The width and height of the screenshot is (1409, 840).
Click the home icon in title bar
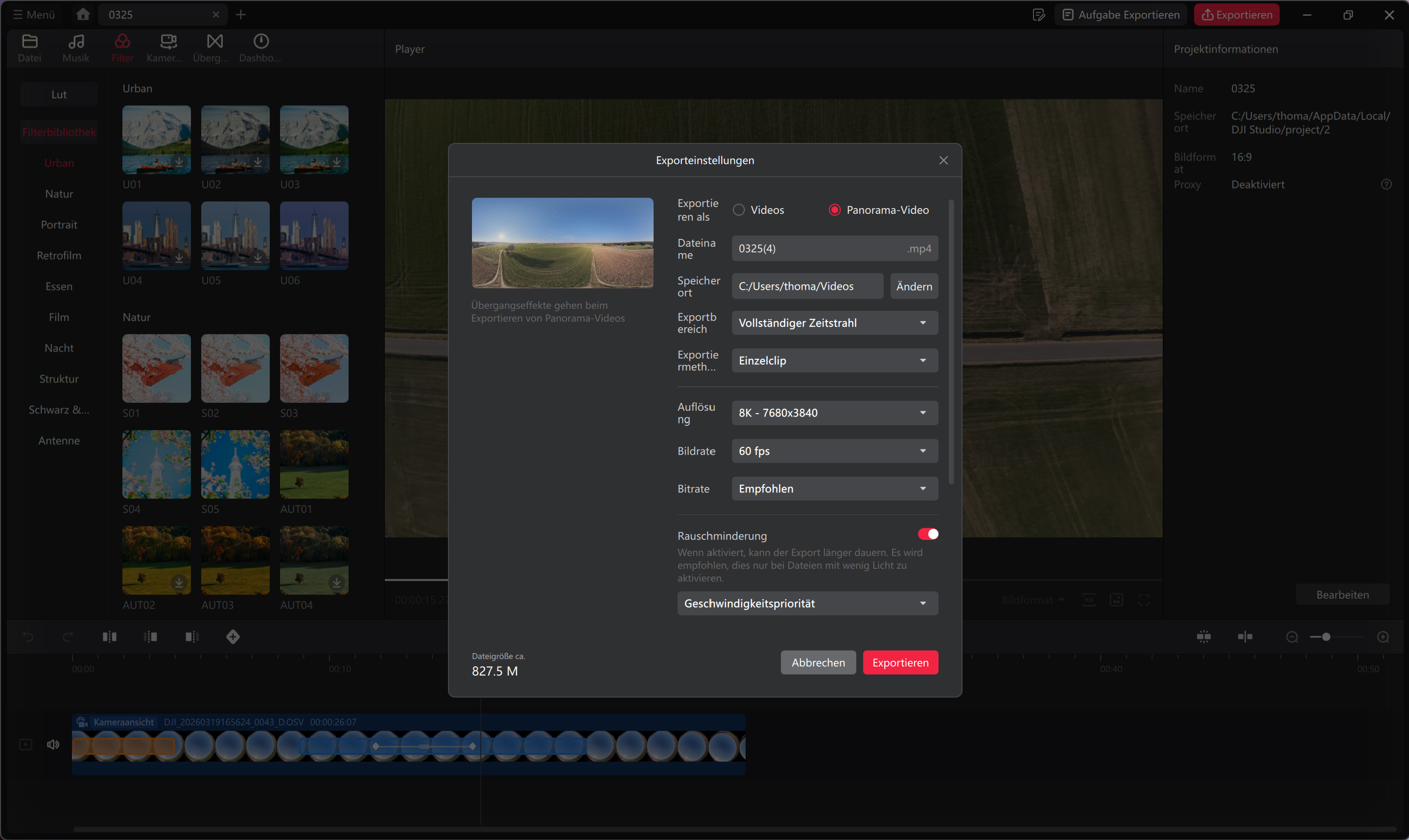point(83,14)
